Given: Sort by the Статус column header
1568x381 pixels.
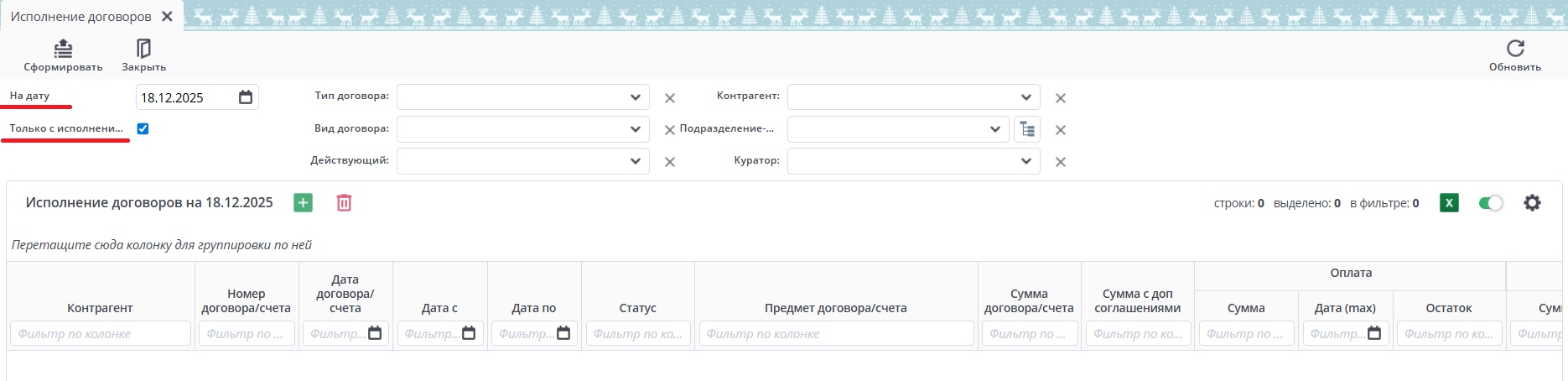Looking at the screenshot, I should (x=637, y=308).
